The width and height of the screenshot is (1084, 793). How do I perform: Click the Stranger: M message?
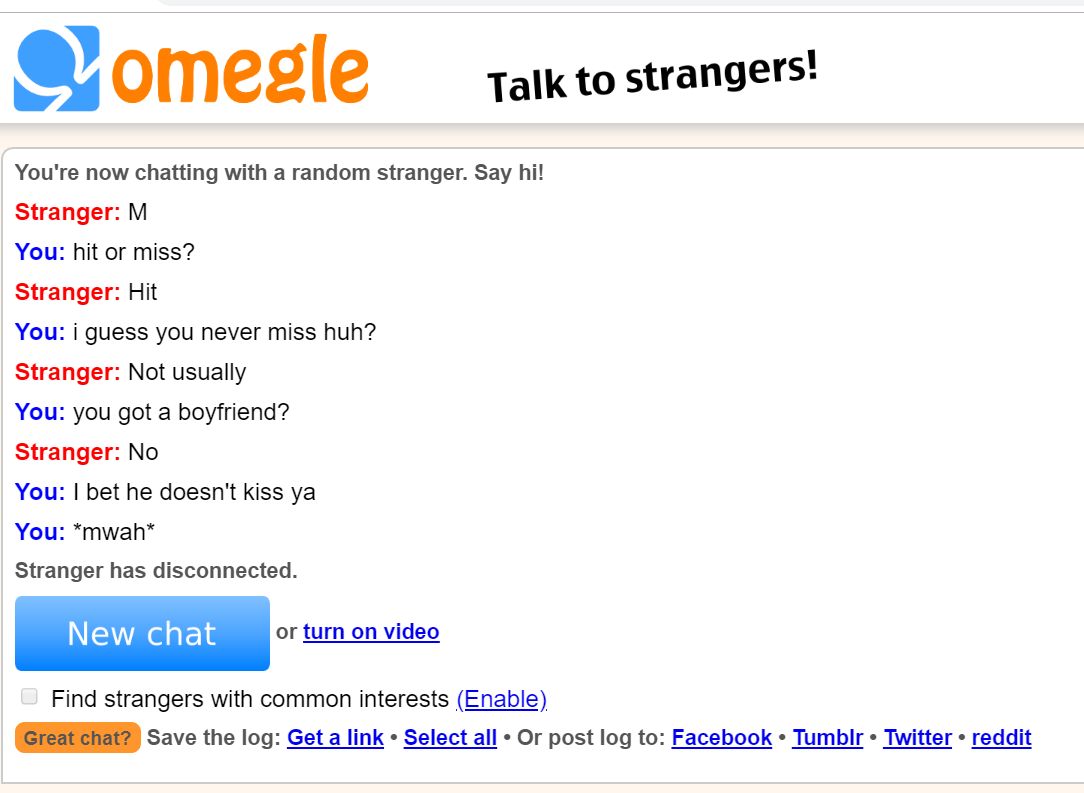pos(80,212)
